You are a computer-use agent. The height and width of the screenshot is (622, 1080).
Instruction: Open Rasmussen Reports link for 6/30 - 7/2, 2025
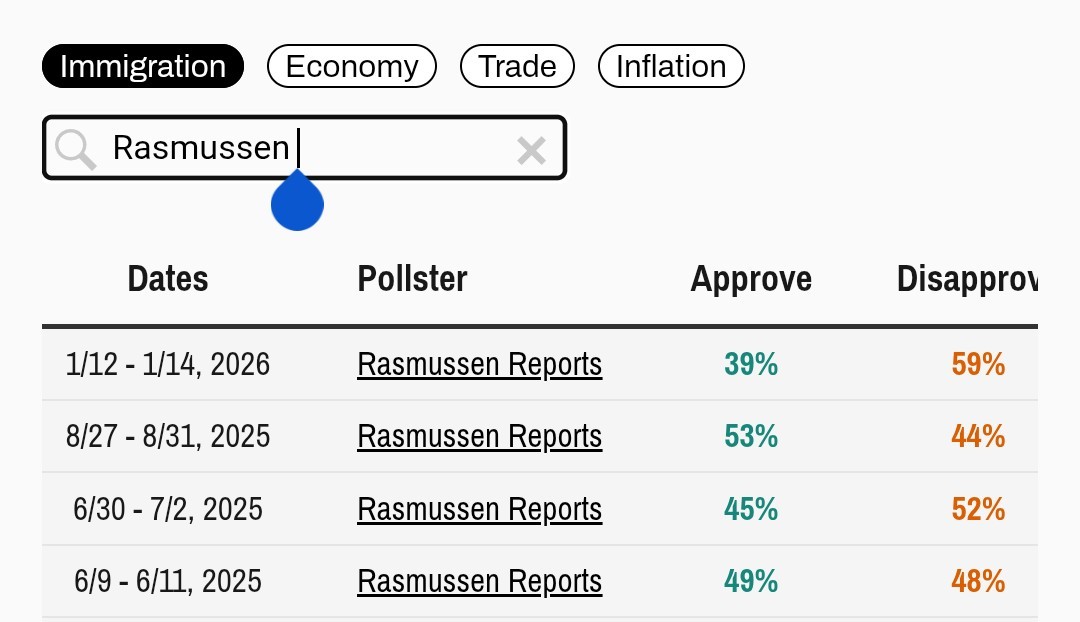(x=480, y=509)
